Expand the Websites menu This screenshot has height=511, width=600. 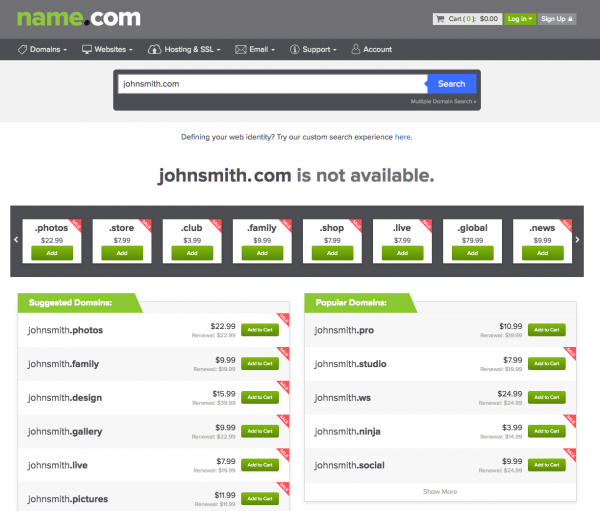[108, 49]
